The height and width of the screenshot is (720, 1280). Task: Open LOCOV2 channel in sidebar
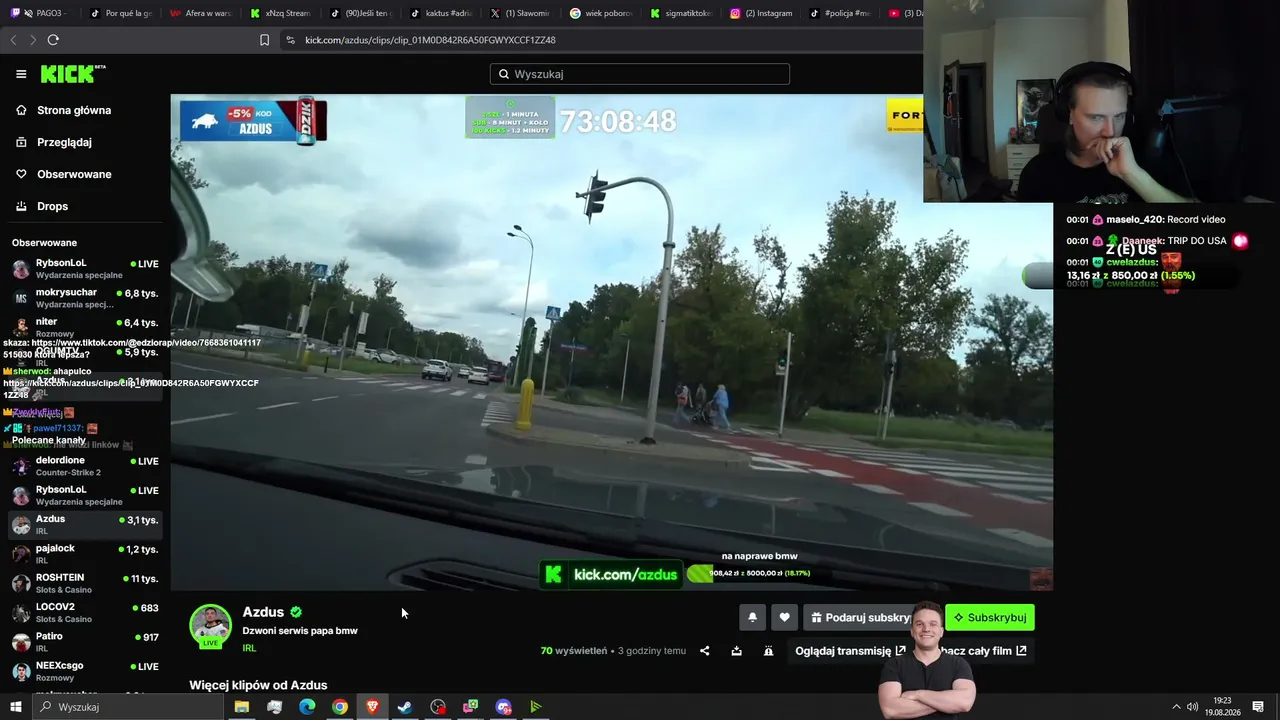[x=85, y=612]
